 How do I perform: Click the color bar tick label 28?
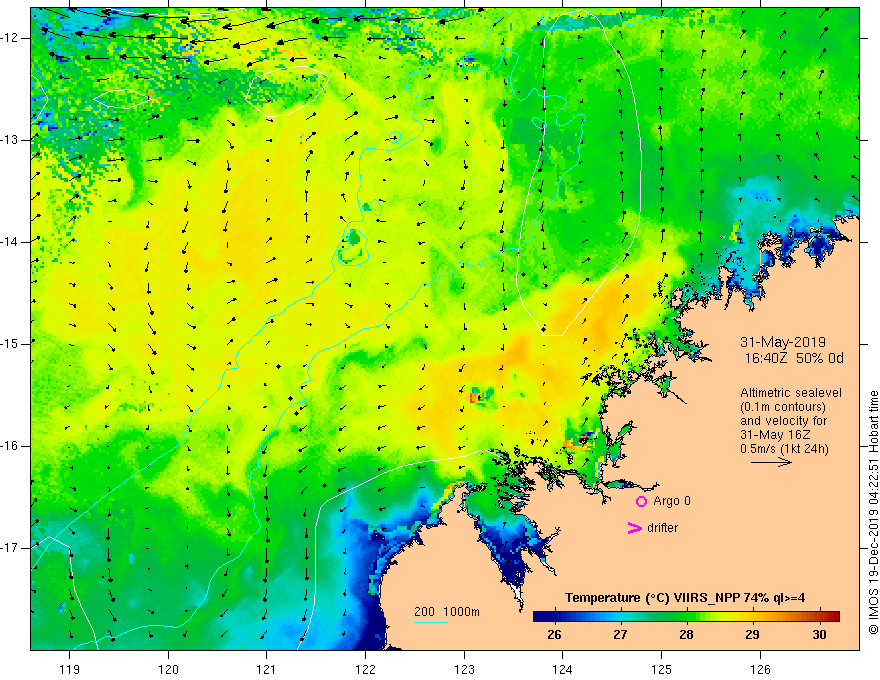pyautogui.click(x=686, y=635)
